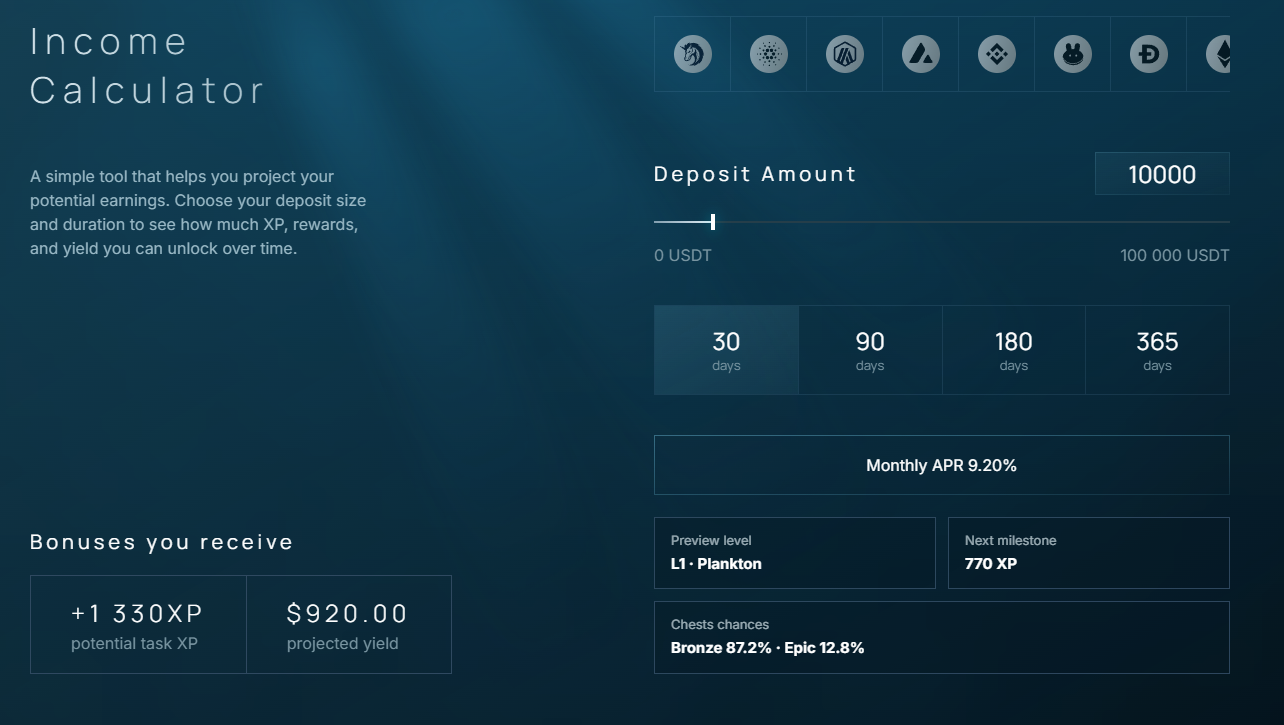Click the +1 330XP potential task XP box
The height and width of the screenshot is (725, 1284).
click(138, 624)
